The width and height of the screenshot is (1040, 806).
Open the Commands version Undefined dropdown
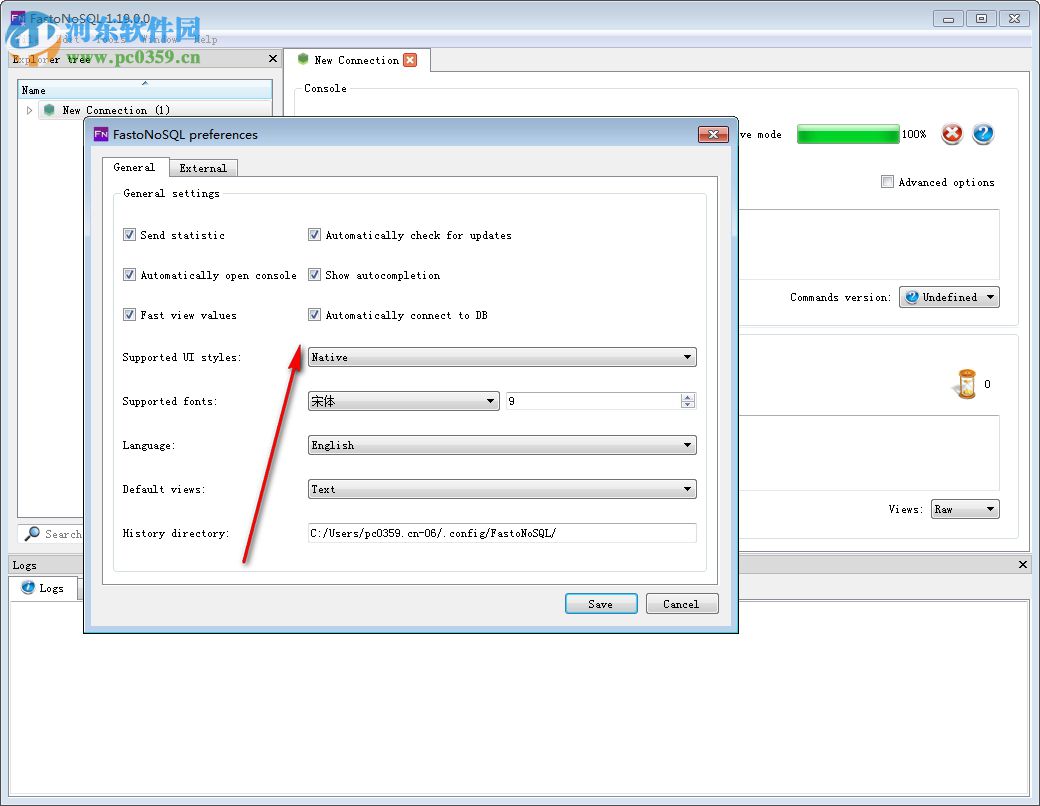click(949, 297)
